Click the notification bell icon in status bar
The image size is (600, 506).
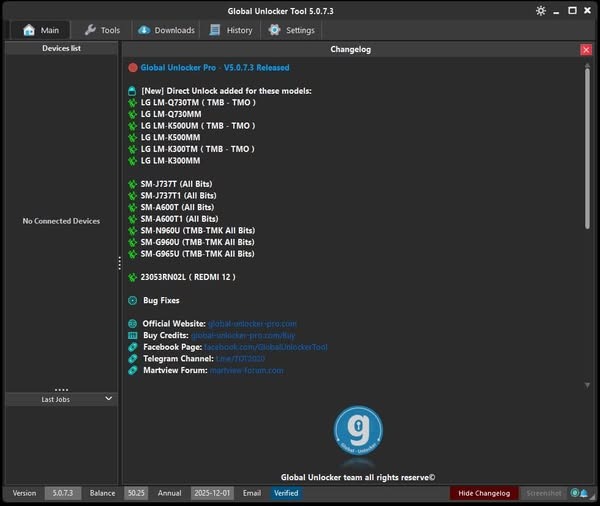584,493
